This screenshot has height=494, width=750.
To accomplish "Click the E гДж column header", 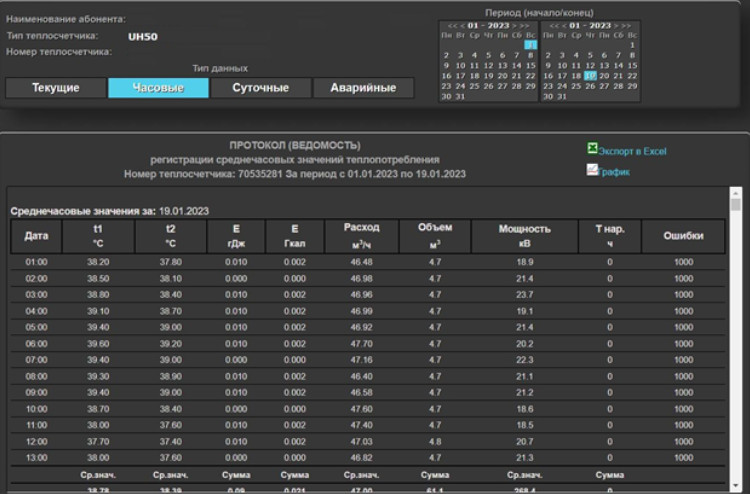I will point(236,236).
